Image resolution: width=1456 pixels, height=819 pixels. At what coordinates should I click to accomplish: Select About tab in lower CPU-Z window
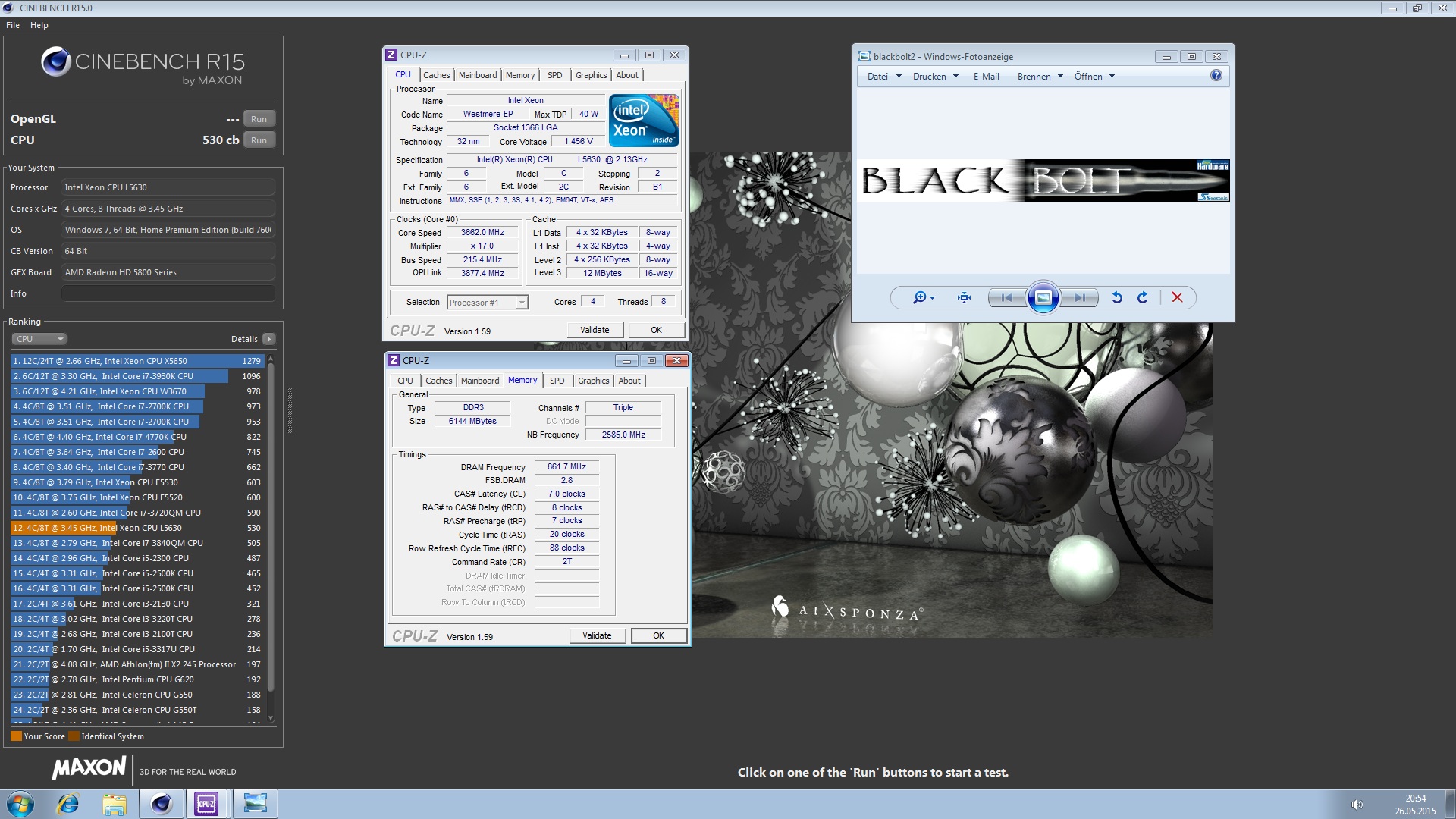click(x=629, y=381)
